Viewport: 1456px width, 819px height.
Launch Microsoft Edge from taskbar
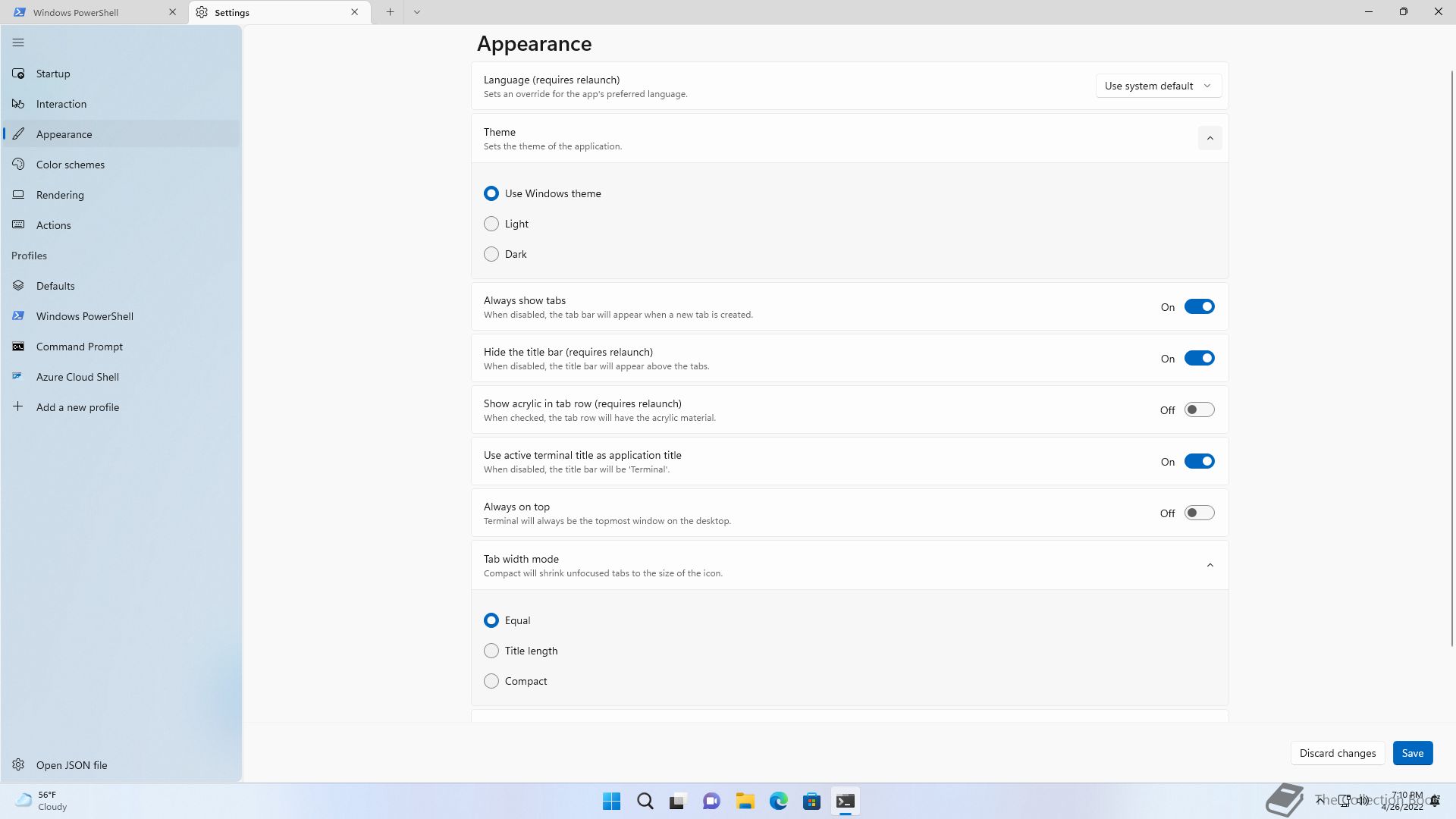coord(778,802)
